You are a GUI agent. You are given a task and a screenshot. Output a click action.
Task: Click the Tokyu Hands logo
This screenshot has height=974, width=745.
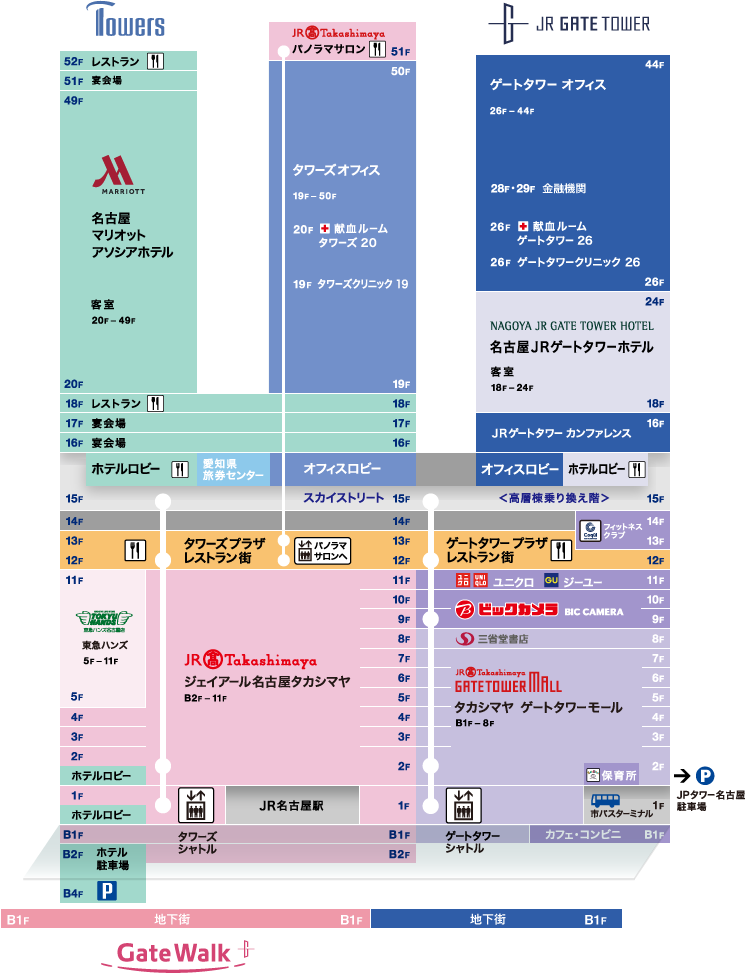click(x=104, y=620)
